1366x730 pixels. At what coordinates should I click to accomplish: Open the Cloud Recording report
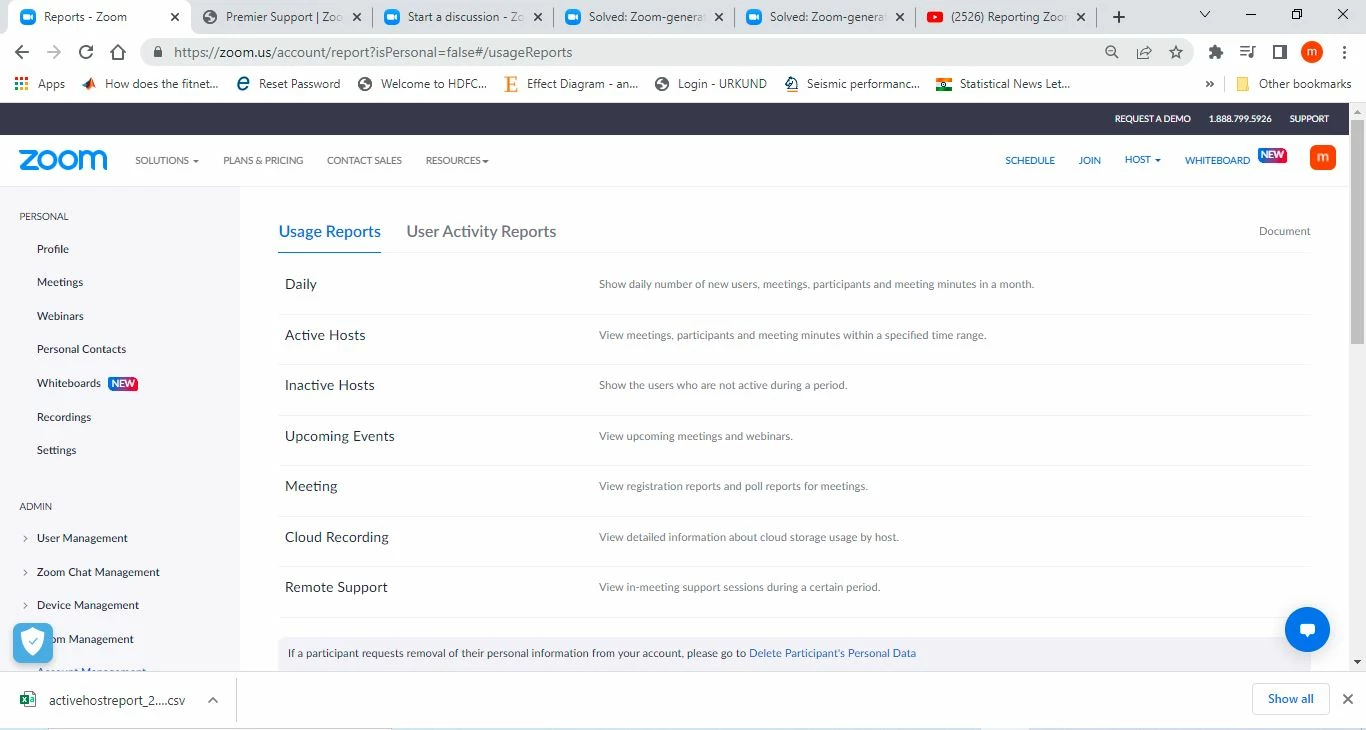[x=336, y=537]
